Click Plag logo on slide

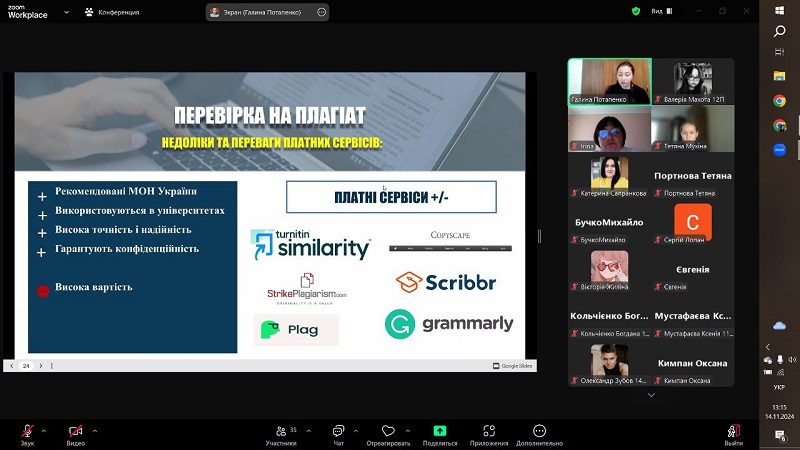pos(296,330)
